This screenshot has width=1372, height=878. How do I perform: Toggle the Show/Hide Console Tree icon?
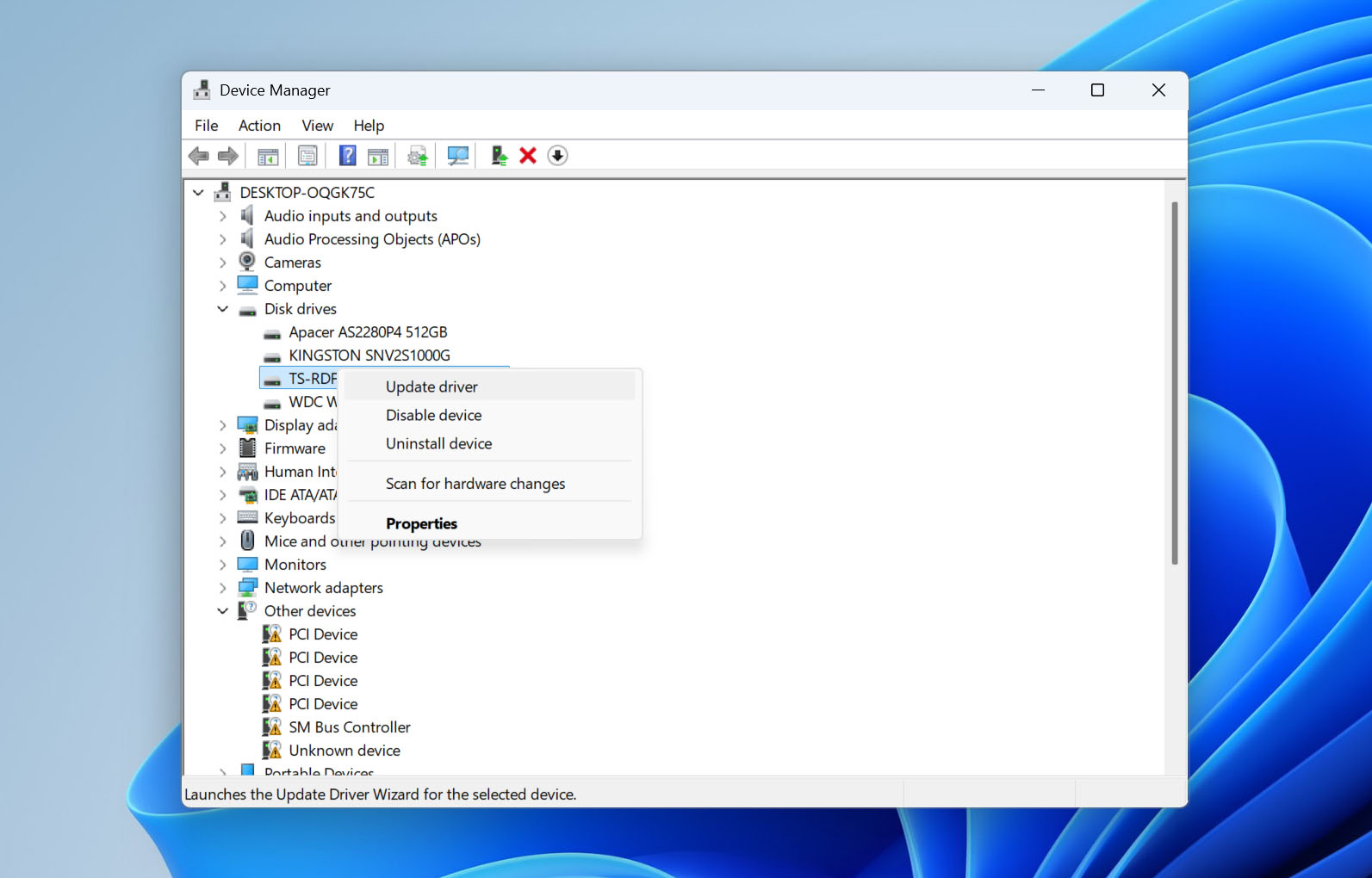(x=268, y=156)
